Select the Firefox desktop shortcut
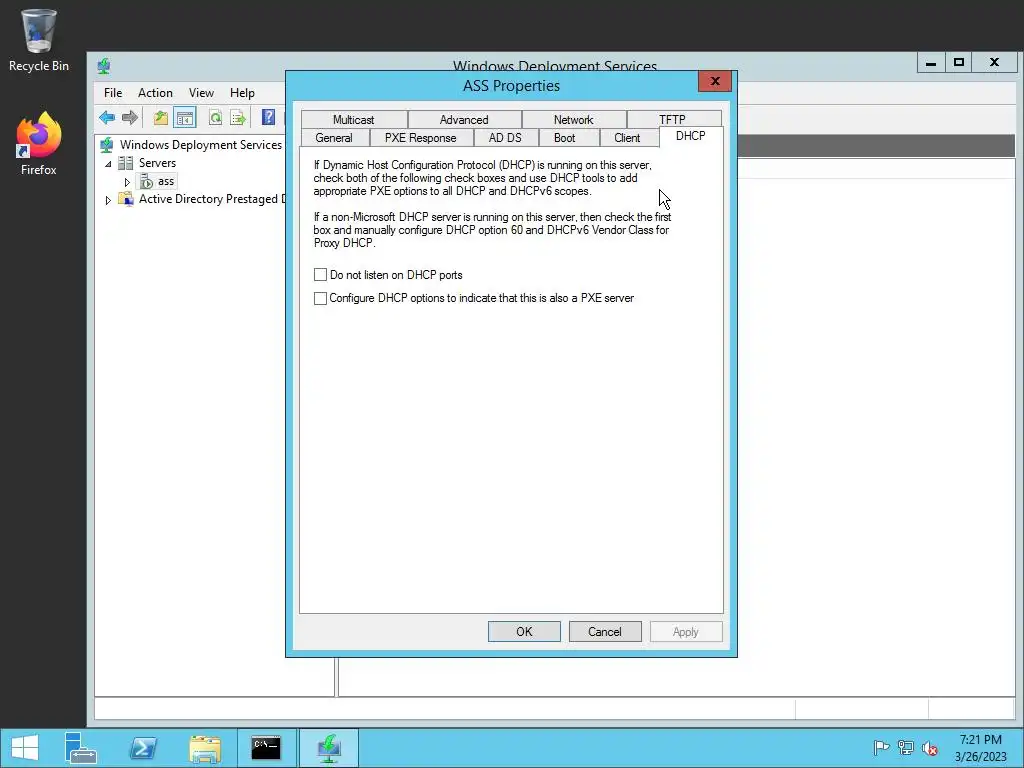 coord(39,144)
